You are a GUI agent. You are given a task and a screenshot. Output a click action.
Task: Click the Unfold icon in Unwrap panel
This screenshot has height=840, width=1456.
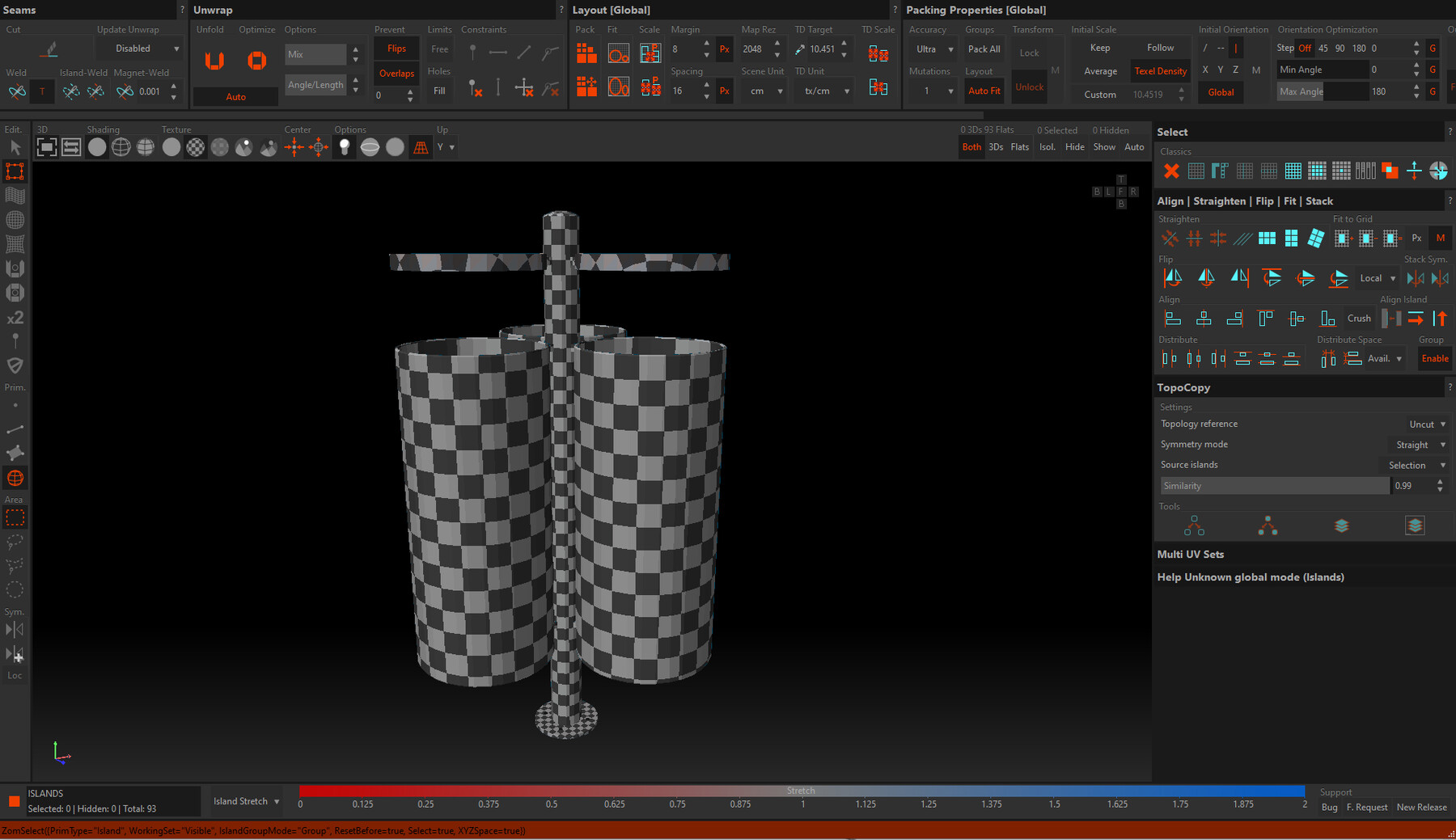(x=214, y=61)
